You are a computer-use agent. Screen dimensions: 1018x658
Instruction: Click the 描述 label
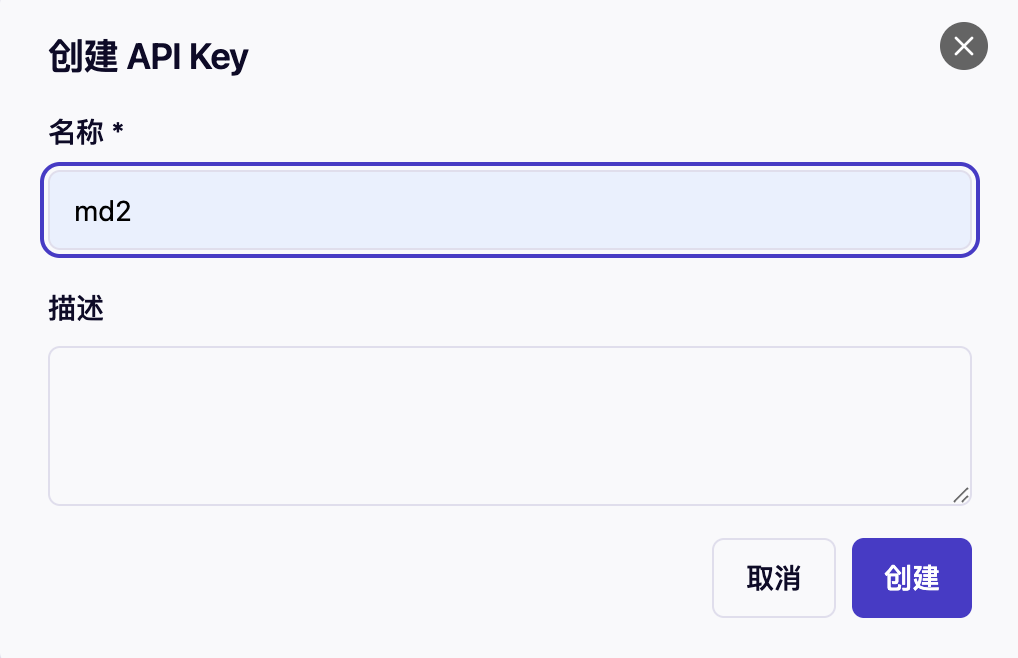[75, 308]
